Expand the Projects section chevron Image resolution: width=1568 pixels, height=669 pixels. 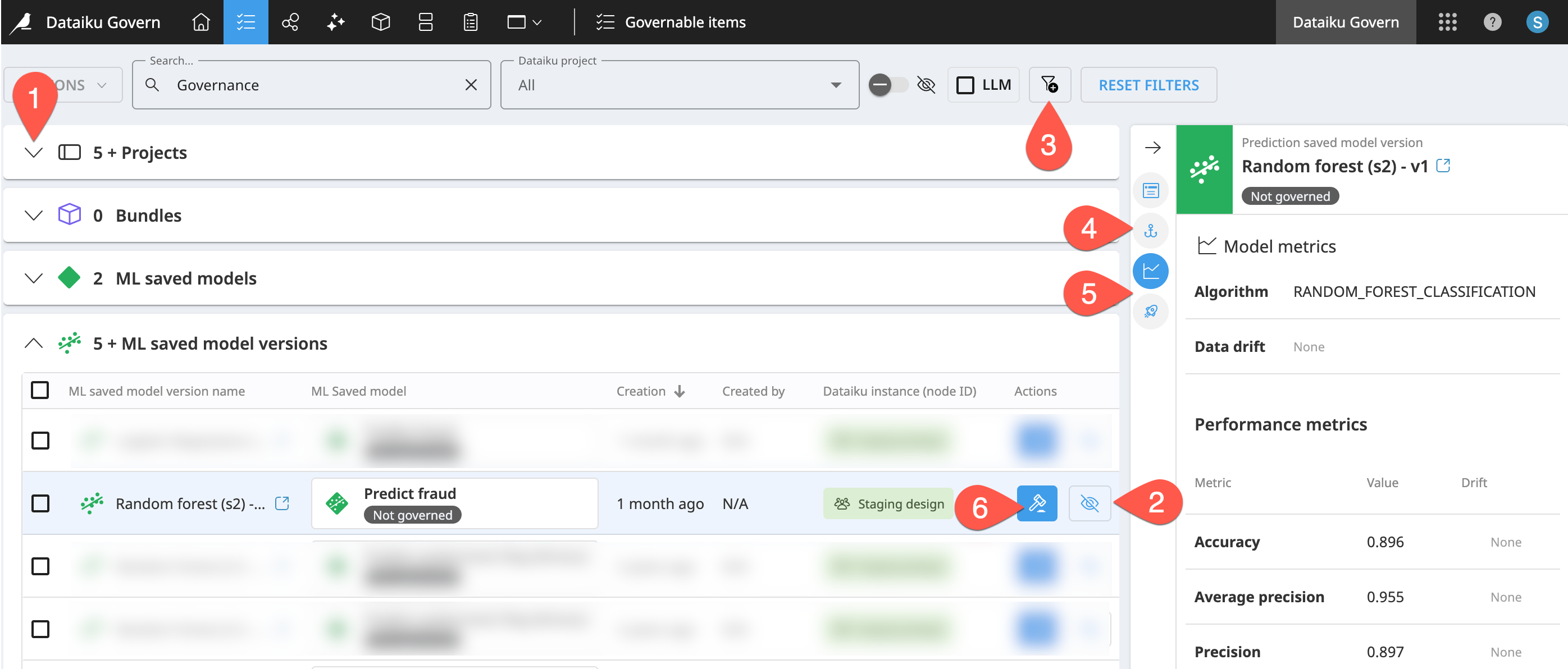tap(34, 152)
